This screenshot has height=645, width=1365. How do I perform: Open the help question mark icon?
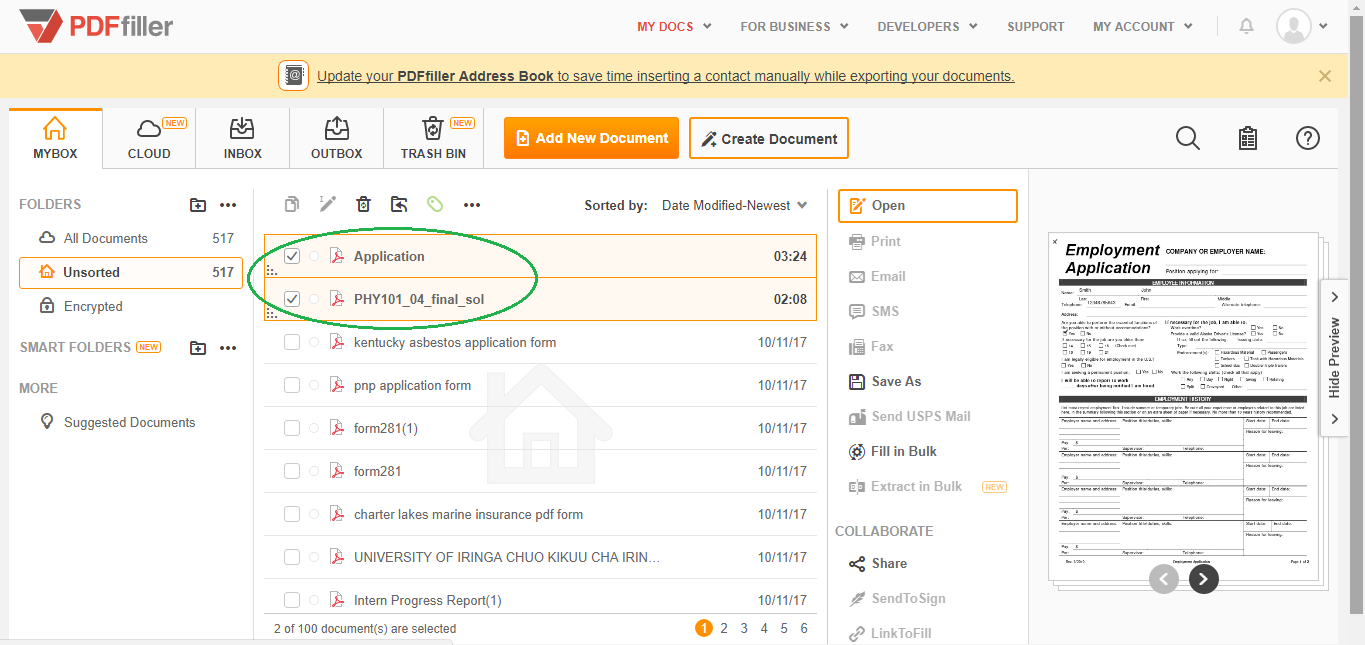[x=1308, y=138]
